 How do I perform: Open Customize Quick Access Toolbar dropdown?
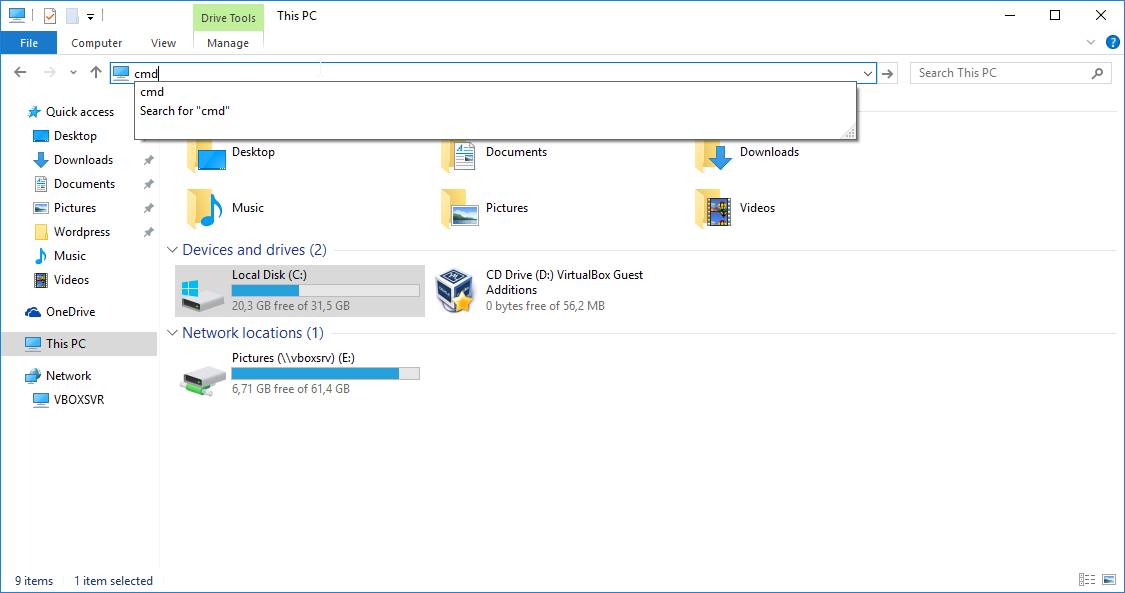(x=90, y=16)
